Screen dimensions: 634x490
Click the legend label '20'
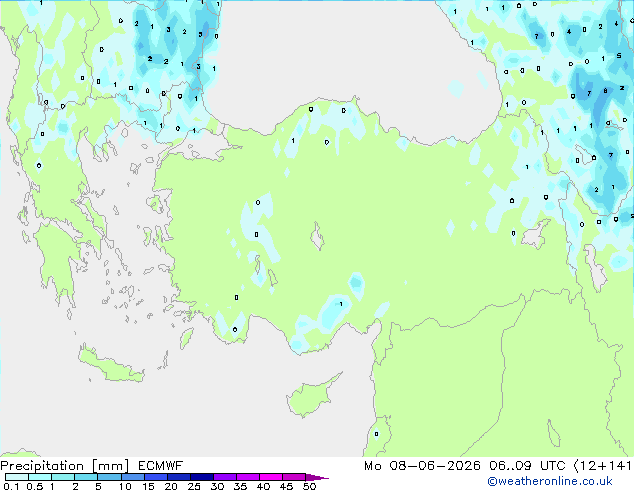pyautogui.click(x=171, y=486)
